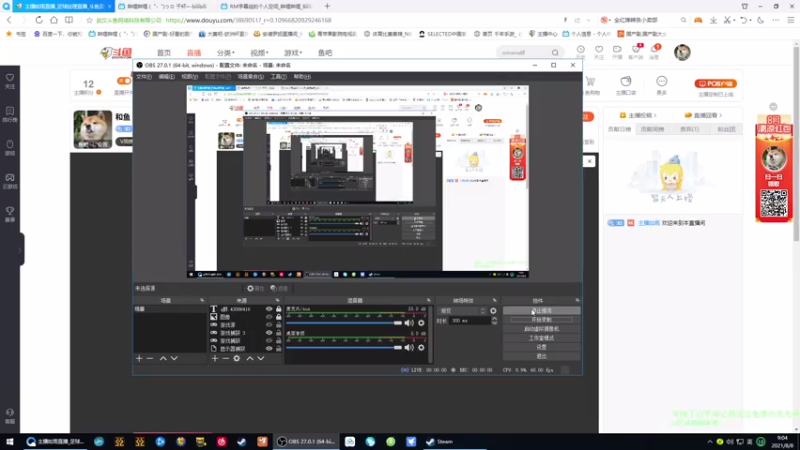The image size is (800, 450).
Task: Click the Exit button in OBS controls
Action: coord(541,357)
